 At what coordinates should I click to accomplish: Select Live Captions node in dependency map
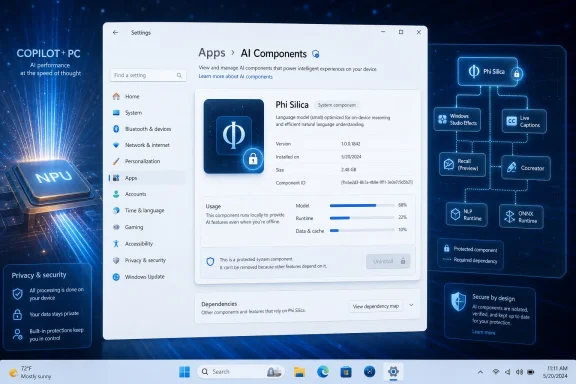[x=524, y=121]
